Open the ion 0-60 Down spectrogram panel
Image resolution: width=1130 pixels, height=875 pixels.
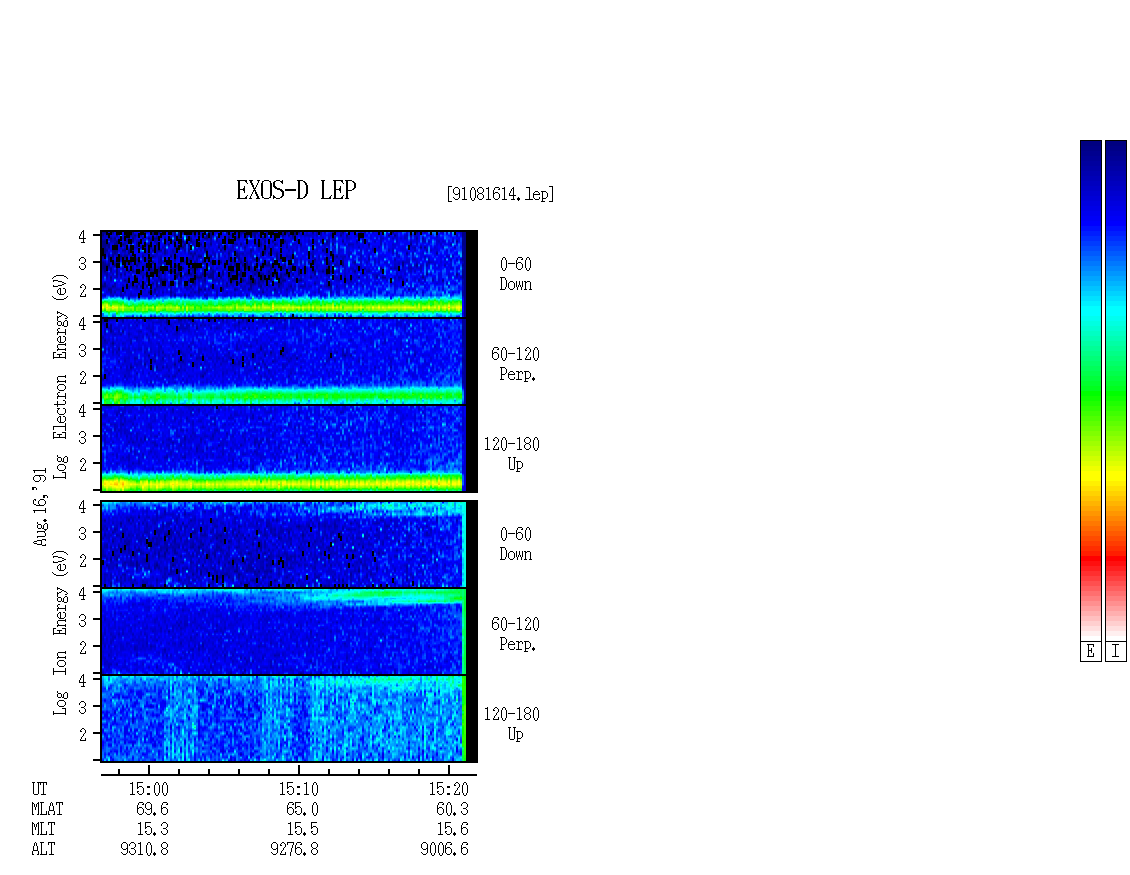tap(289, 544)
